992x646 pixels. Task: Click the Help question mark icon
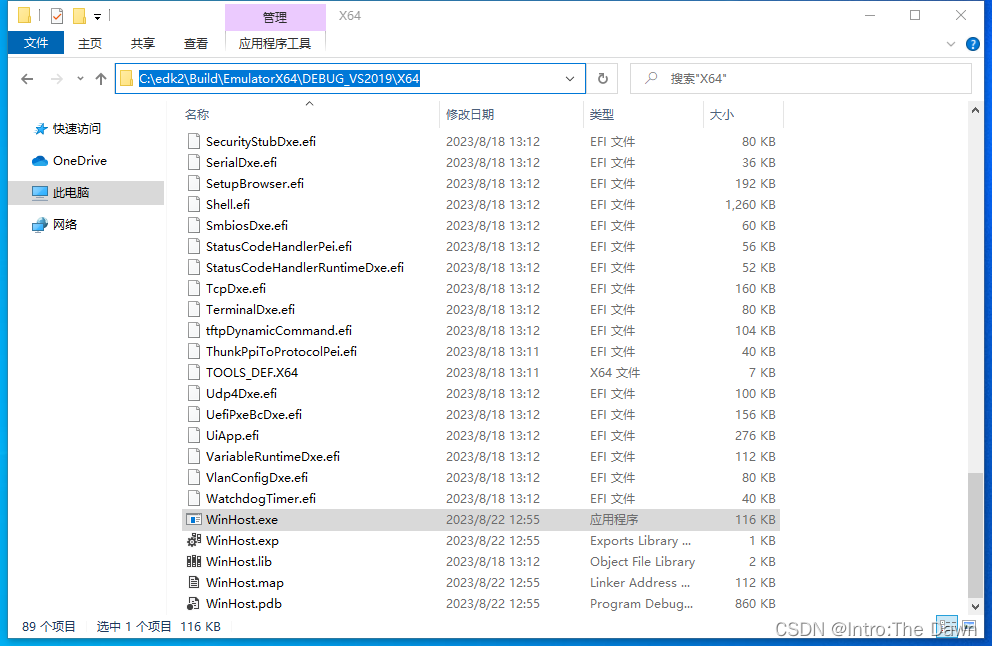971,44
